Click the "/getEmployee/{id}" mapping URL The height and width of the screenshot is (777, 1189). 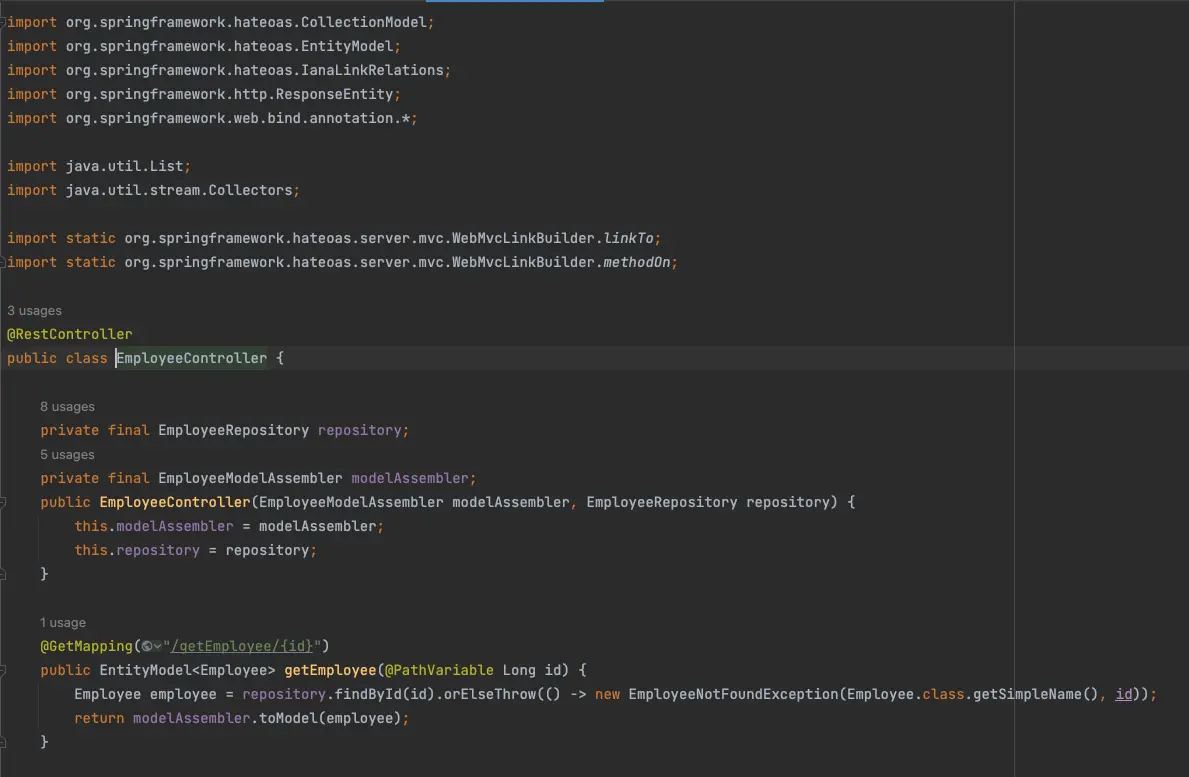tap(247, 646)
